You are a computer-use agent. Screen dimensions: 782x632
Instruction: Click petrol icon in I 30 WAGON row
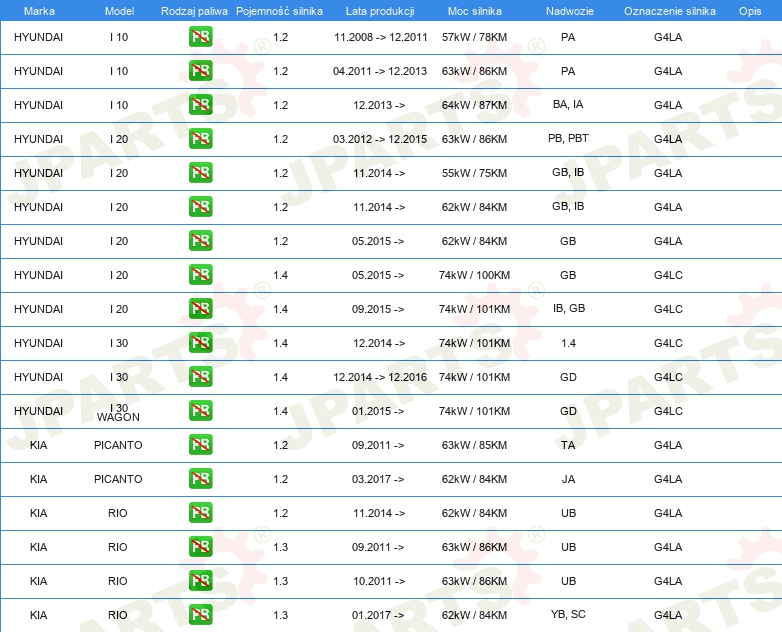tap(200, 411)
